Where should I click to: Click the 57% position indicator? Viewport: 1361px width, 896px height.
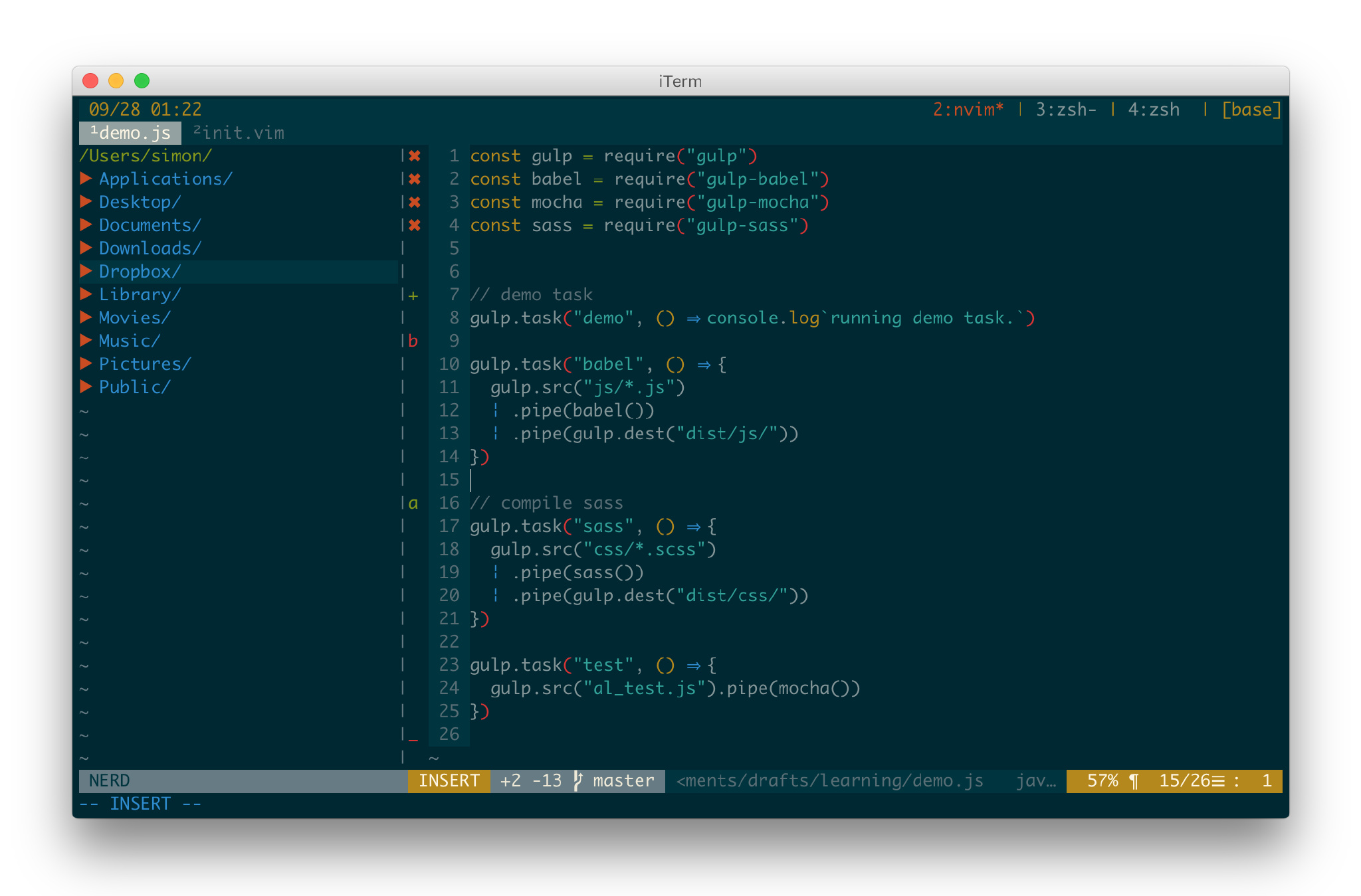(1102, 781)
